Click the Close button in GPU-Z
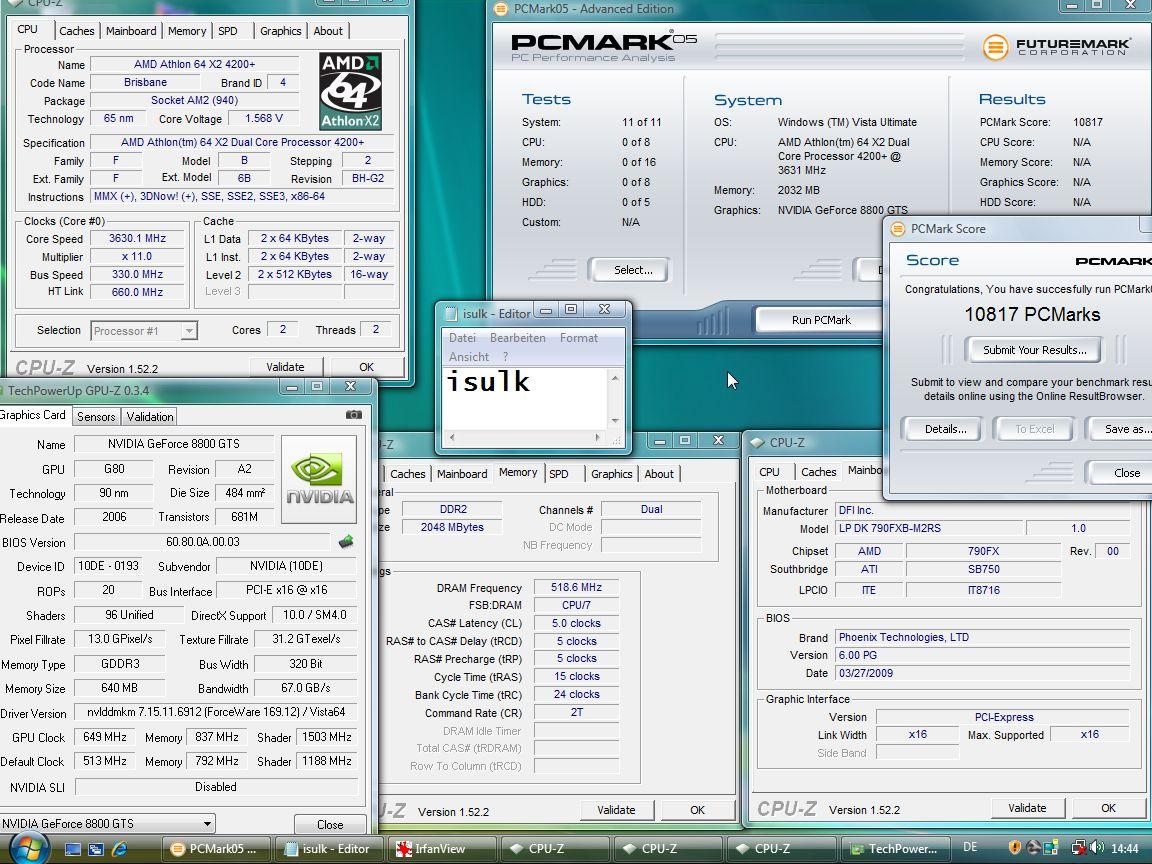The image size is (1152, 864). pos(330,824)
